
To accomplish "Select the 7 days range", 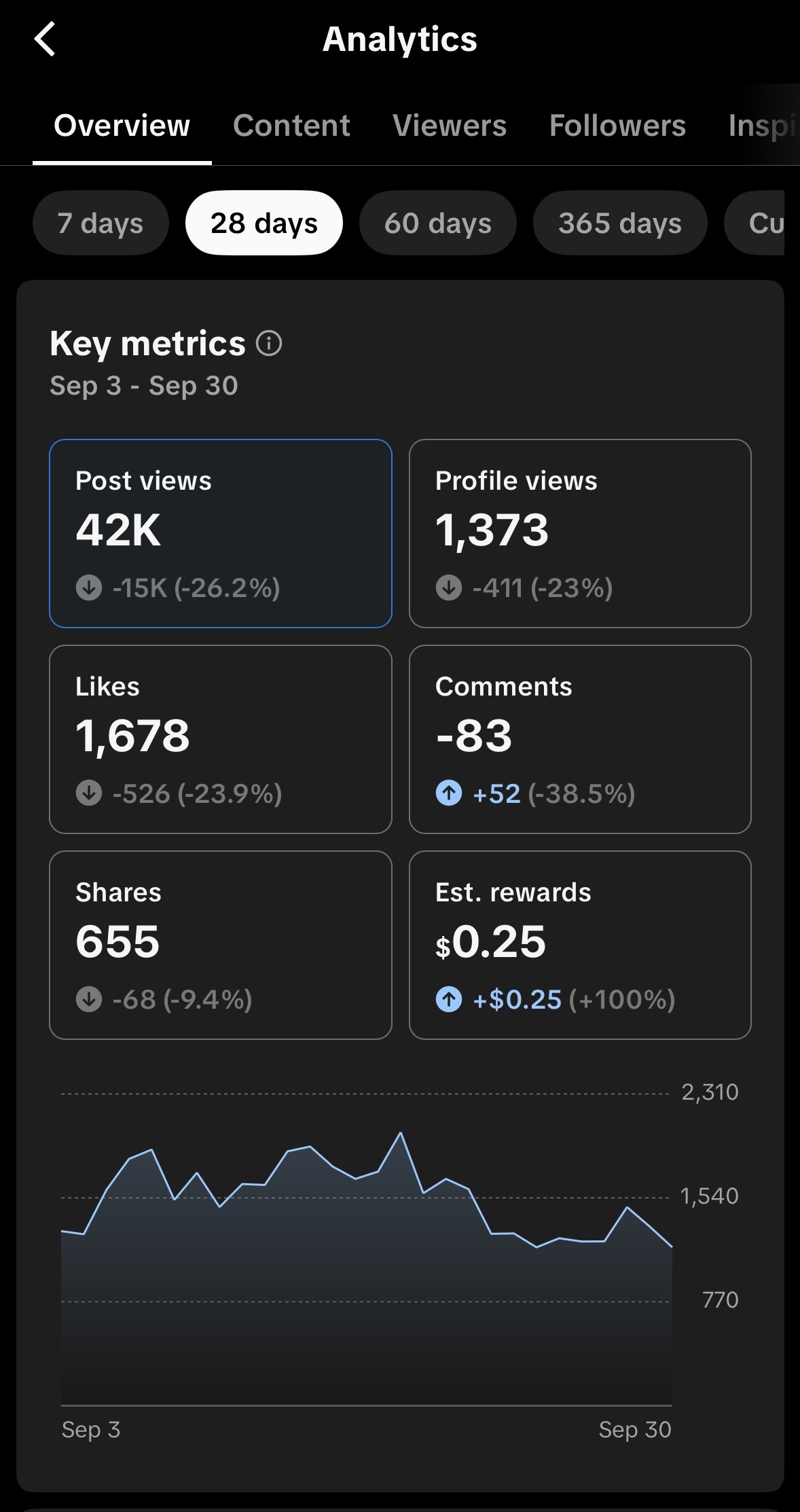I will (101, 223).
